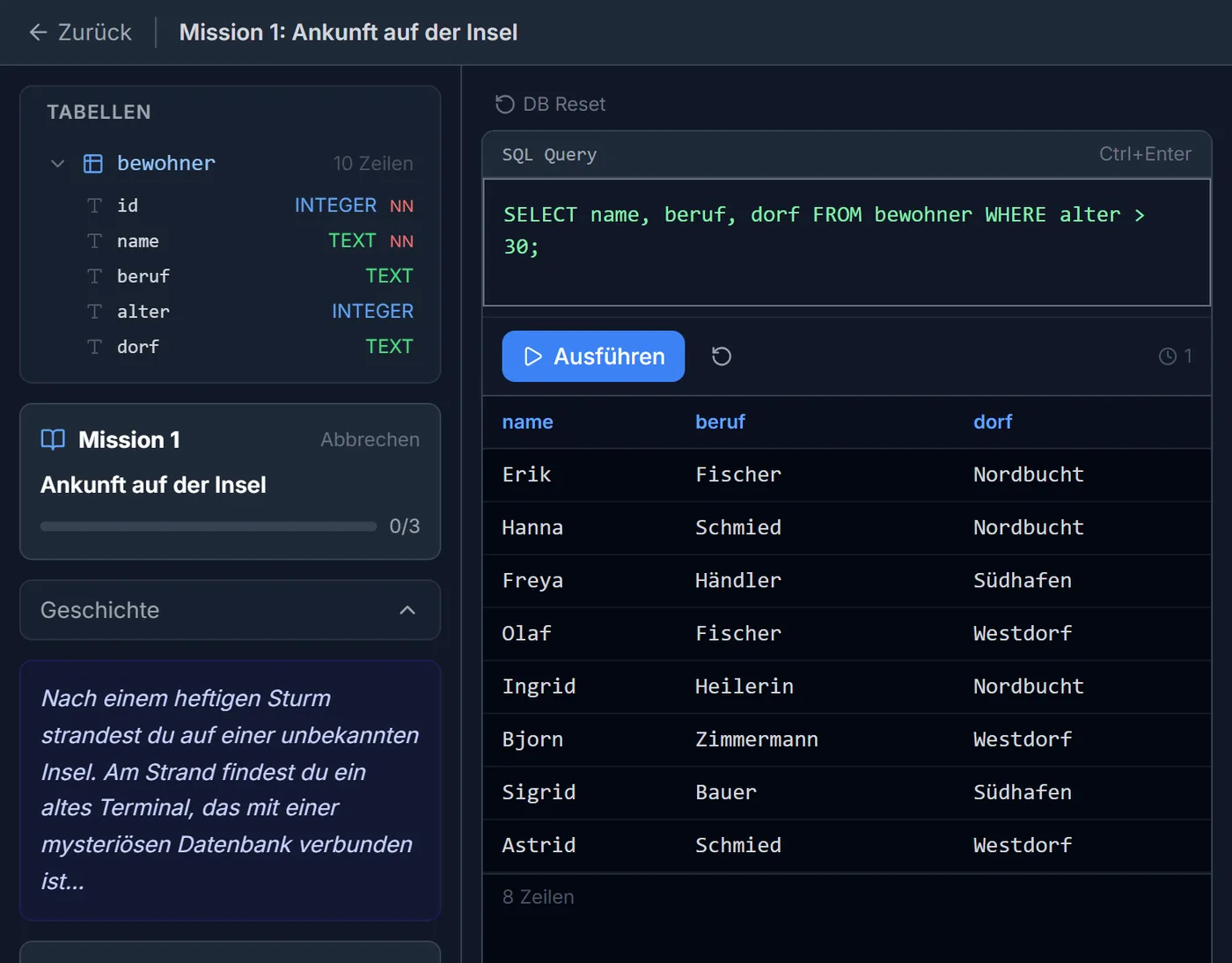1232x963 pixels.
Task: Click the dorf field in schema
Action: pos(138,347)
